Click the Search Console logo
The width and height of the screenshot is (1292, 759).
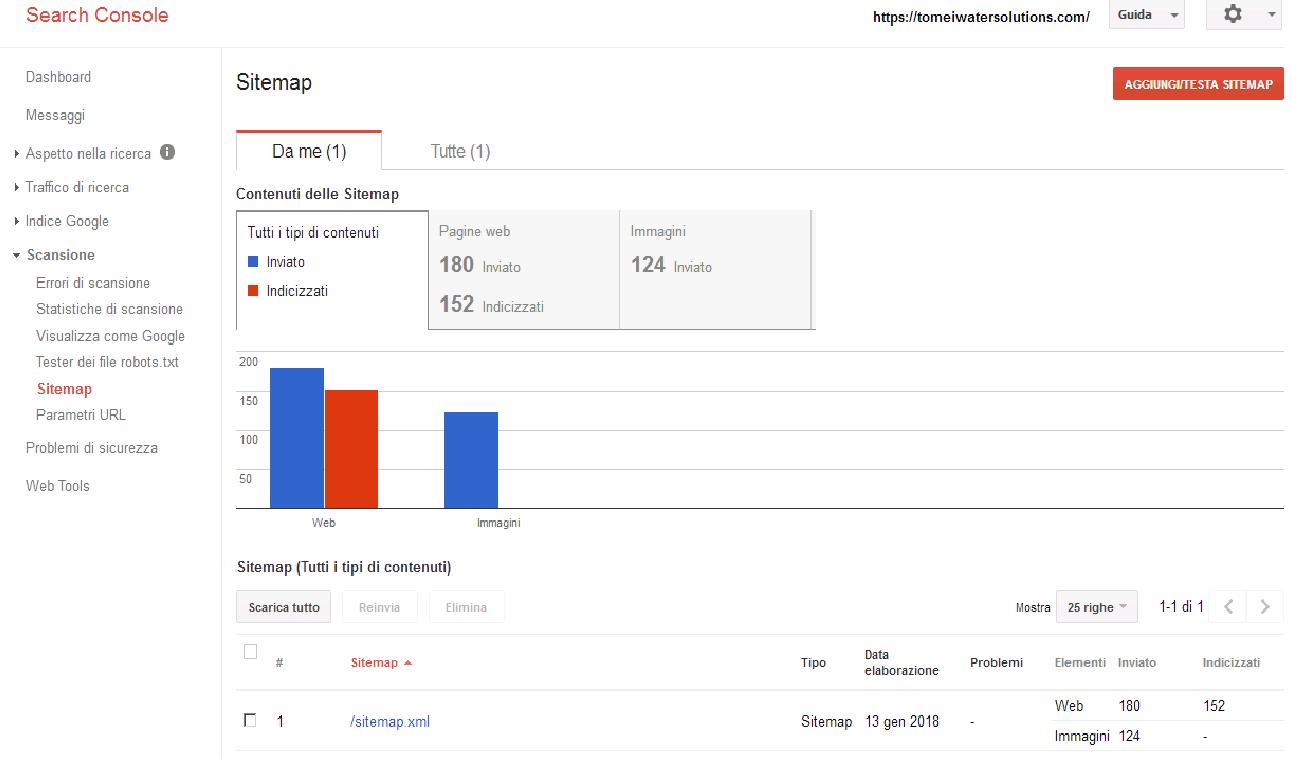pos(97,15)
